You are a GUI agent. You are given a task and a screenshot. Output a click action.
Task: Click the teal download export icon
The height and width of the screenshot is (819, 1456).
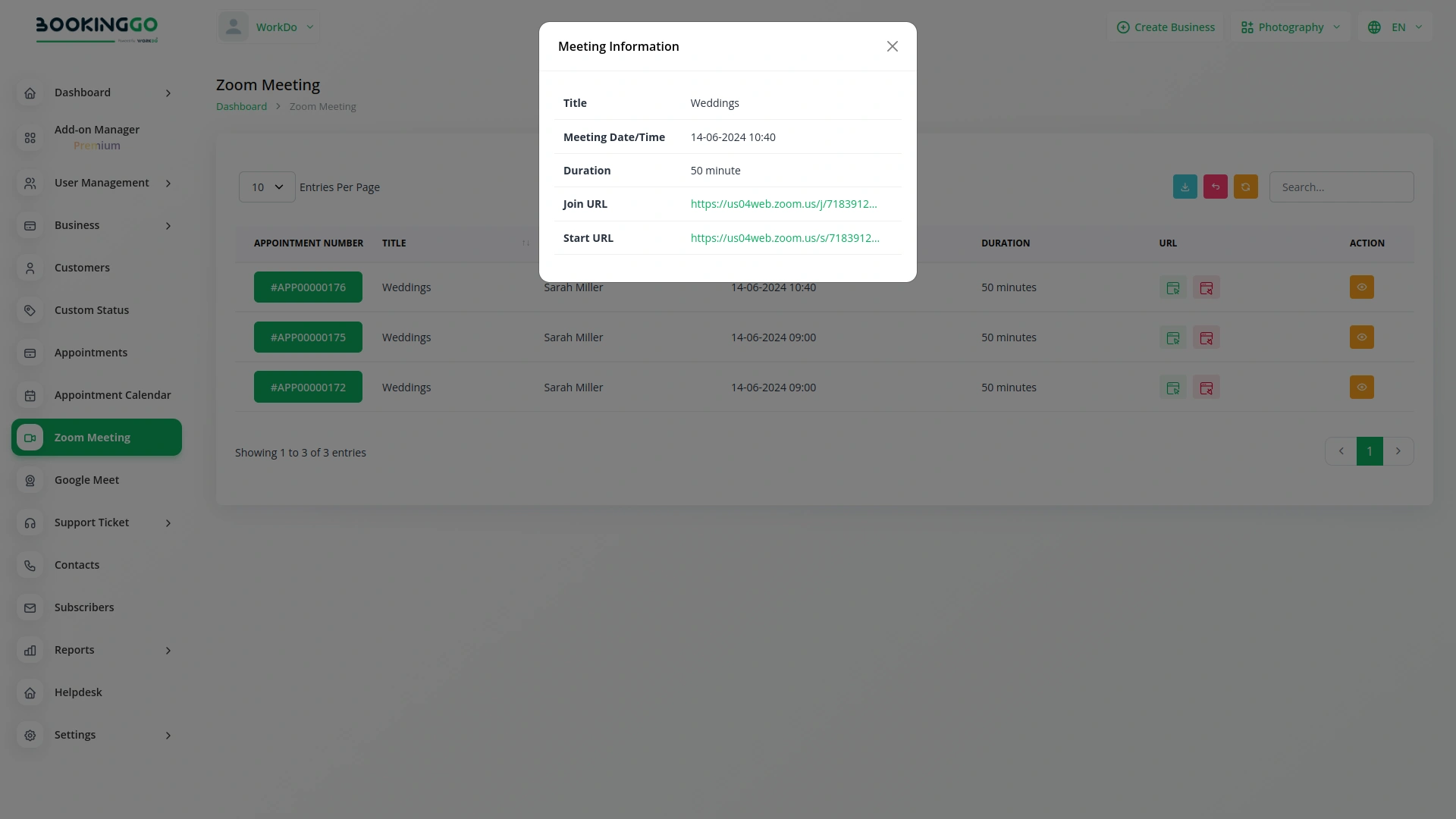[x=1185, y=187]
